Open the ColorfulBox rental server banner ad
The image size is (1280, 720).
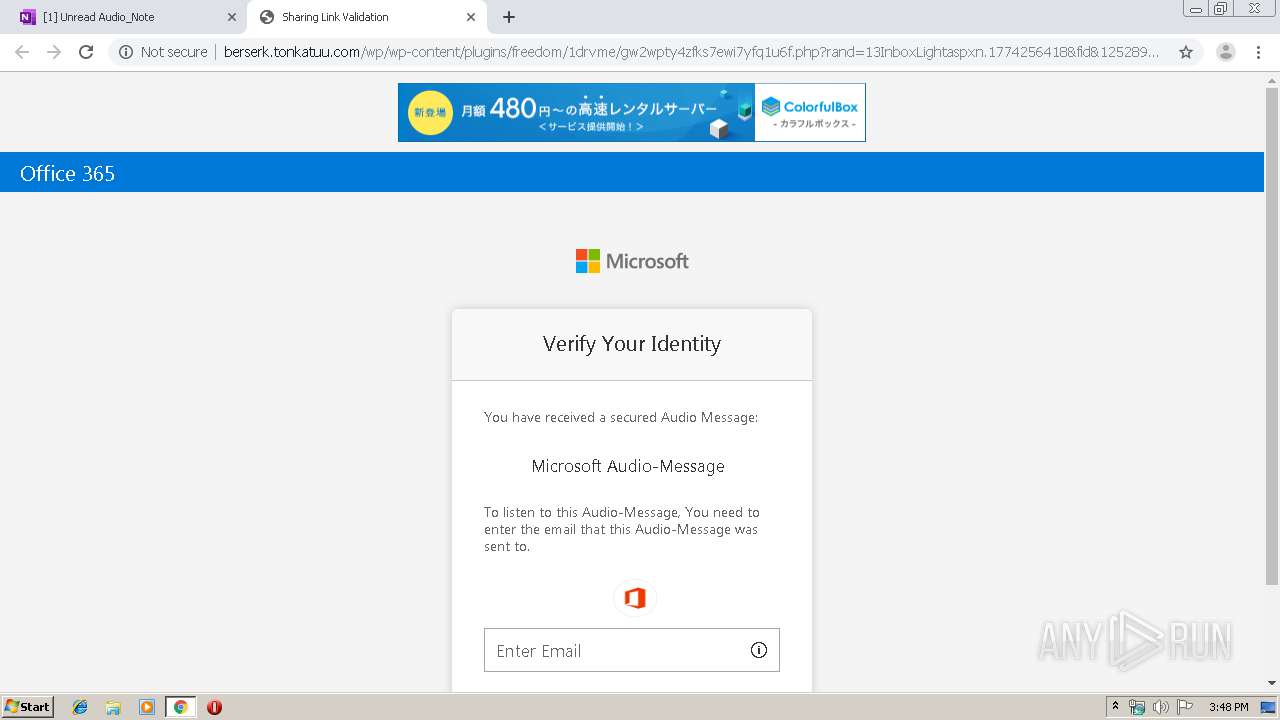pos(632,112)
